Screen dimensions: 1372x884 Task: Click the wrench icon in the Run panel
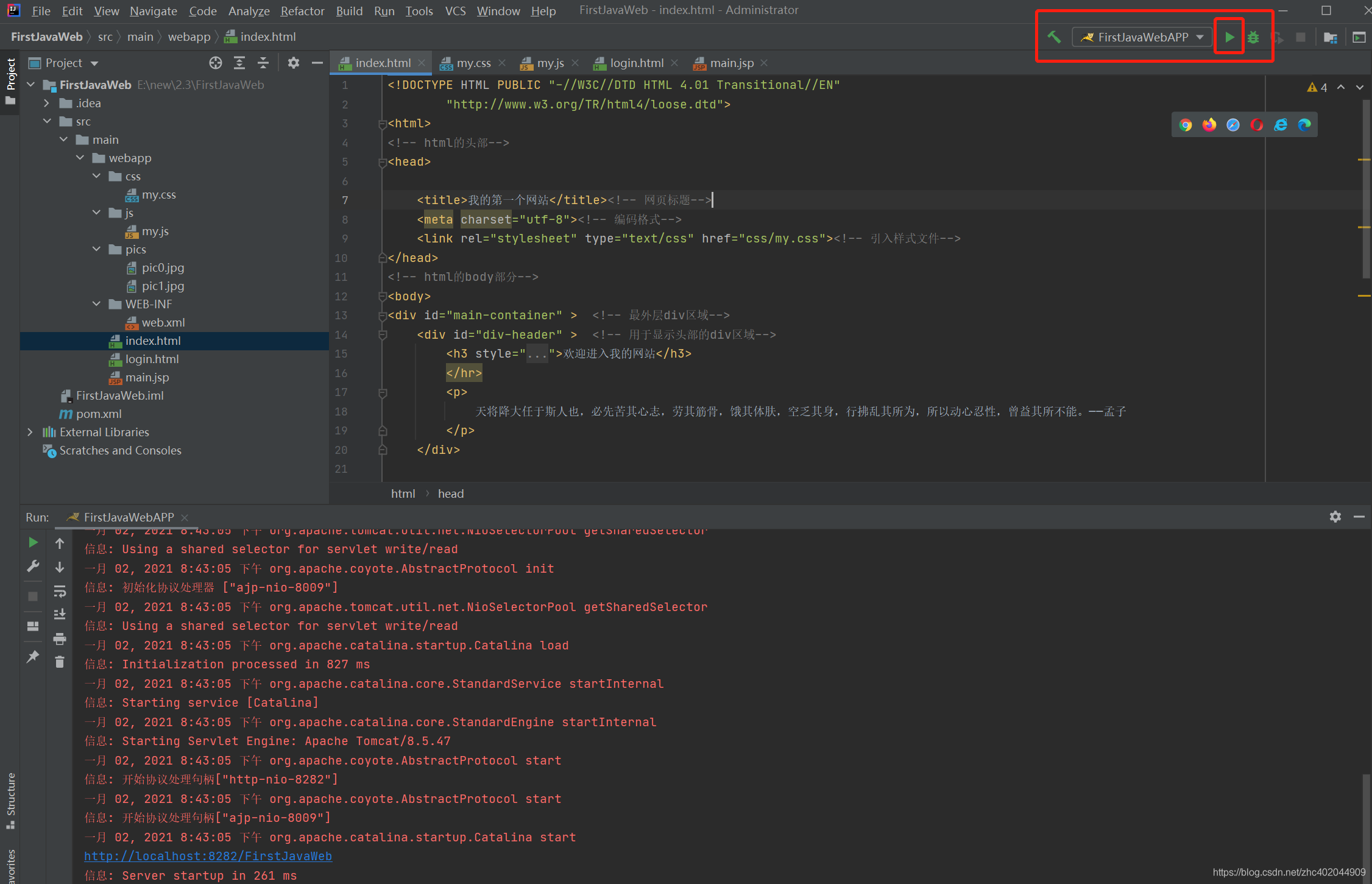click(33, 566)
